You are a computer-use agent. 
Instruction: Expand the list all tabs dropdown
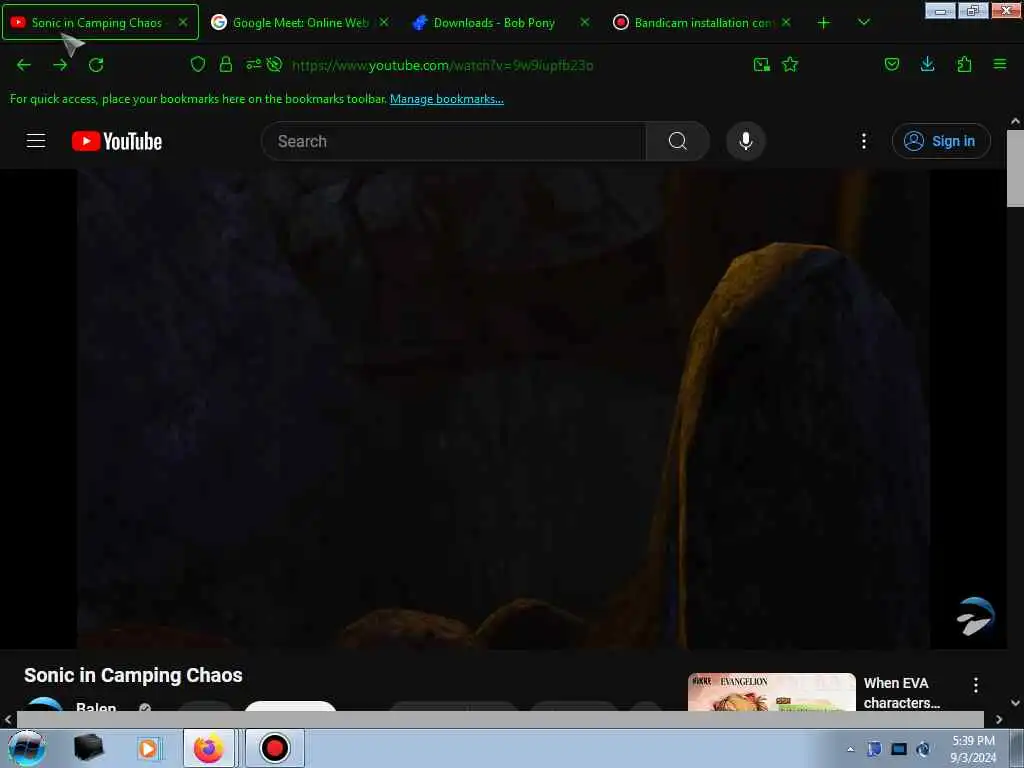pyautogui.click(x=863, y=22)
